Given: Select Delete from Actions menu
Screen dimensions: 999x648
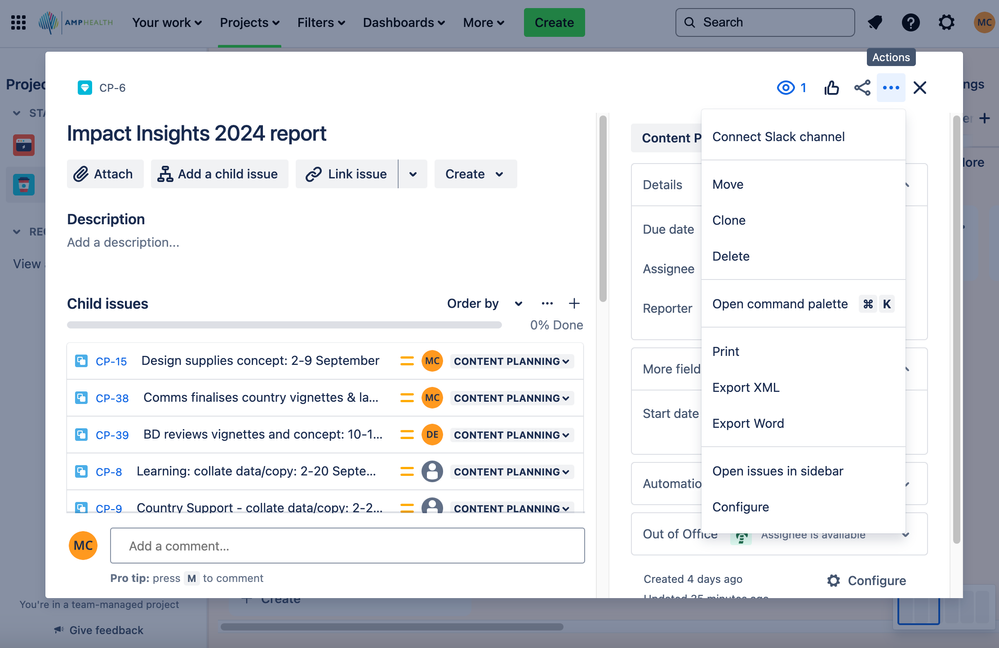Looking at the screenshot, I should 803,256.
